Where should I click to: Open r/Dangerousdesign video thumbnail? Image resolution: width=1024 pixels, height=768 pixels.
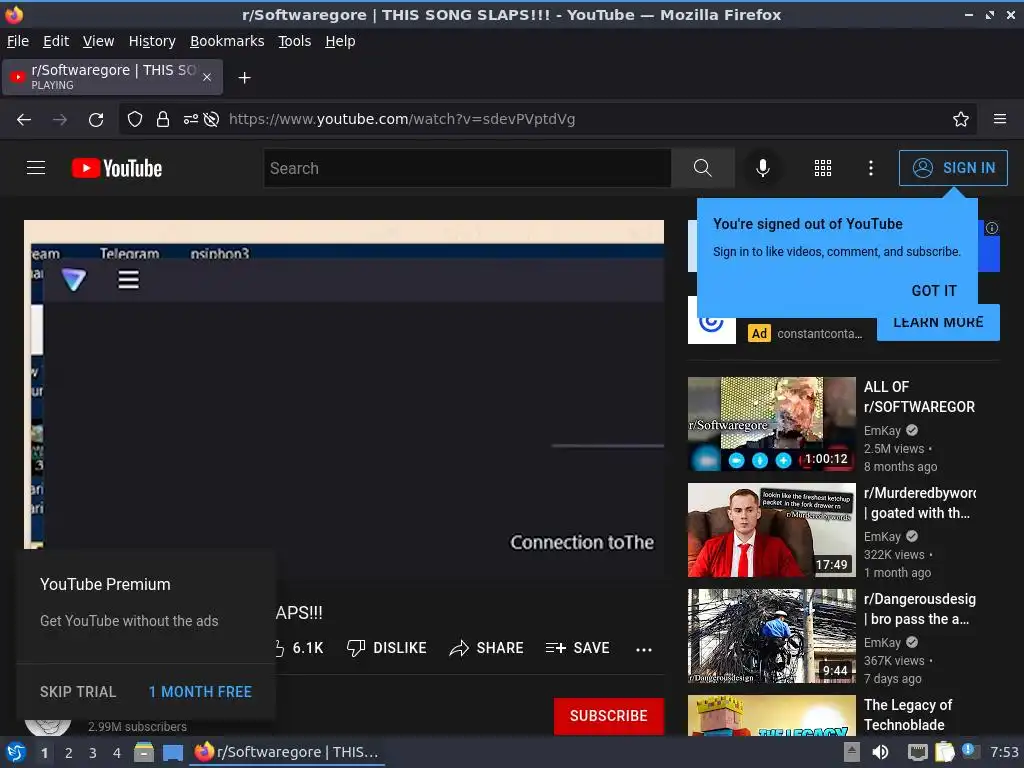click(771, 636)
